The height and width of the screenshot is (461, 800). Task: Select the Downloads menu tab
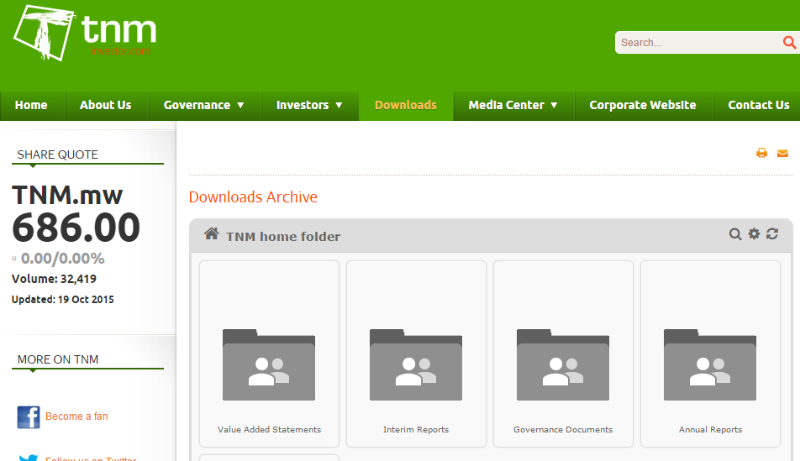pos(406,105)
